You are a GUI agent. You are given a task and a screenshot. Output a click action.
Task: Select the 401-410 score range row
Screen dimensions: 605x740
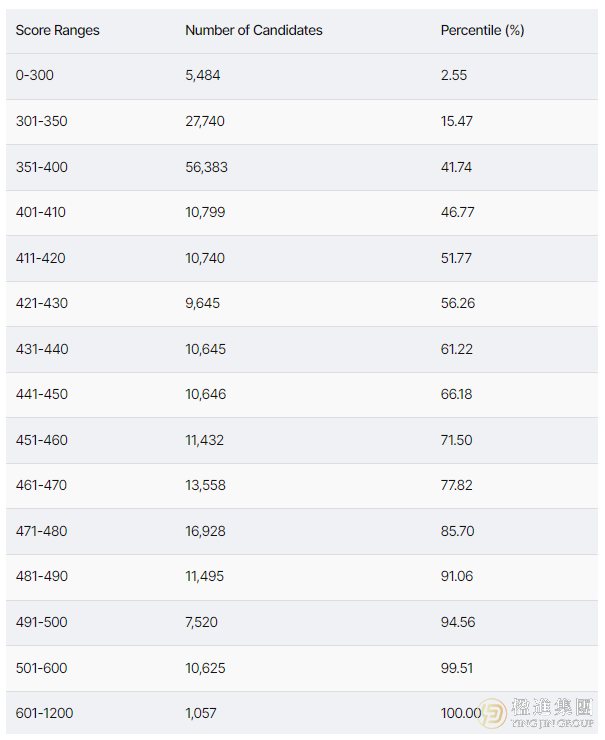pos(302,212)
